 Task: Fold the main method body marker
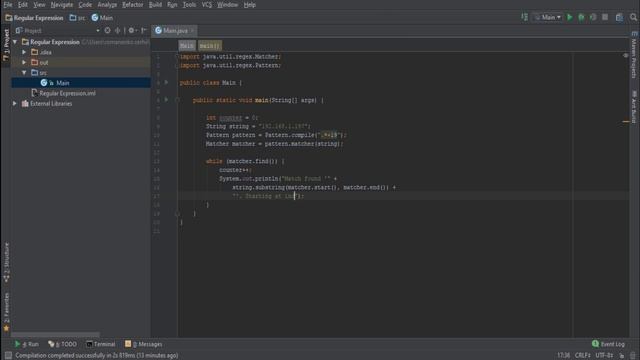pos(177,100)
